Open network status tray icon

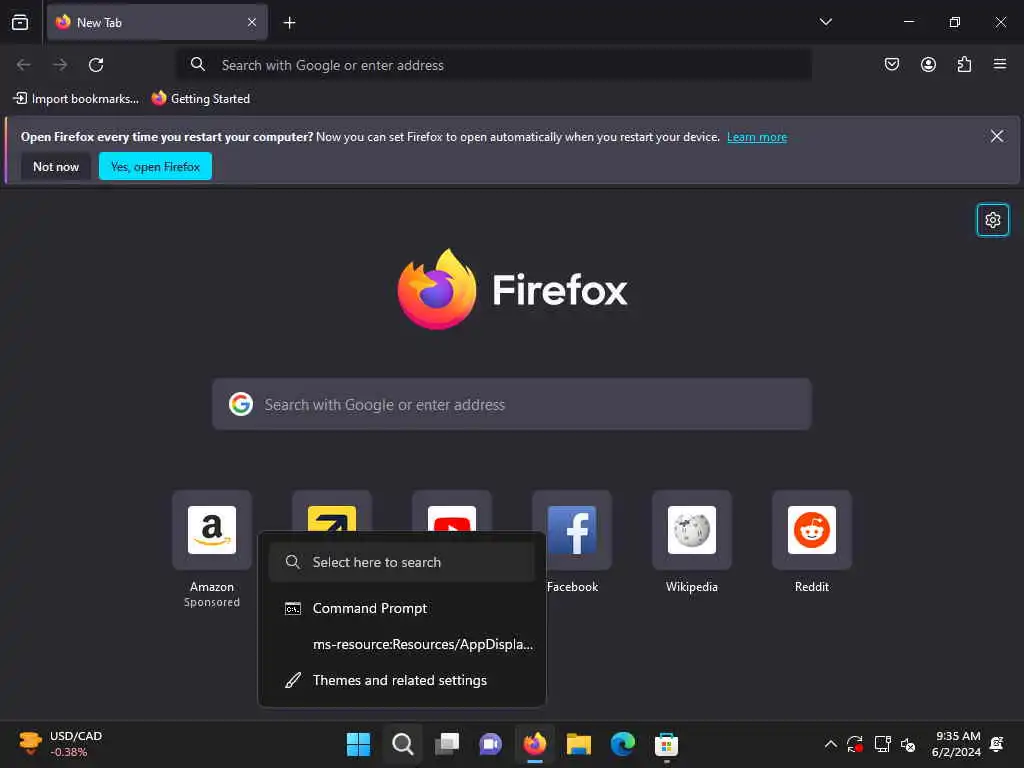pos(882,744)
